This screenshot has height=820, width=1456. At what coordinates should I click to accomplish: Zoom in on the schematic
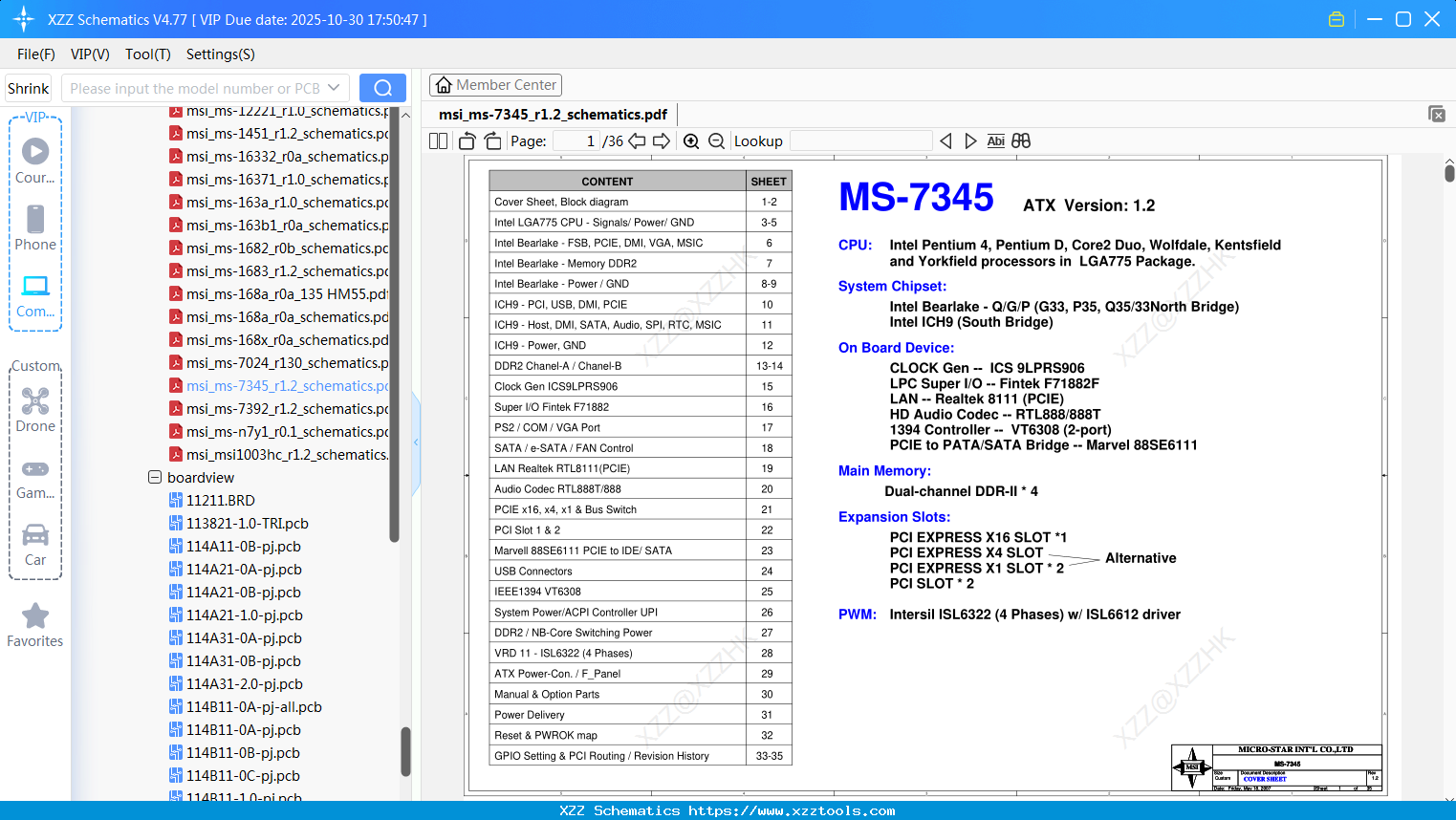(x=691, y=141)
